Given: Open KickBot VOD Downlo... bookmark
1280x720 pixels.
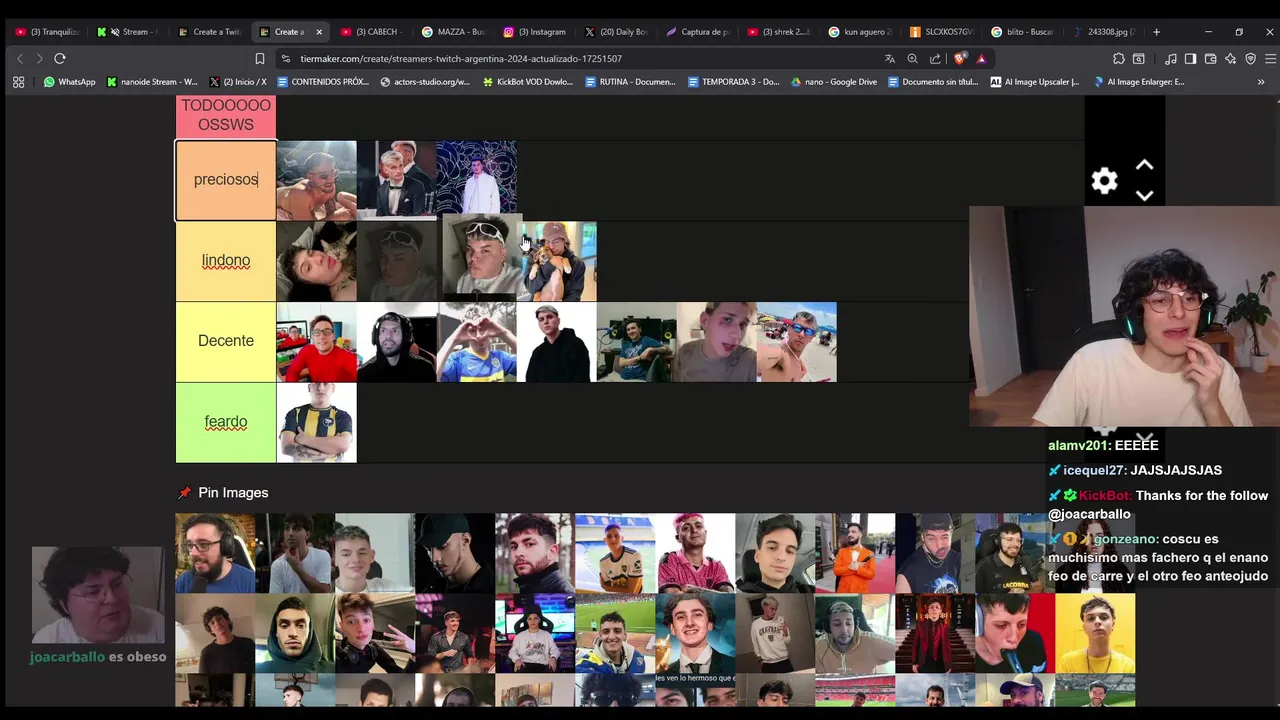Looking at the screenshot, I should click(x=527, y=82).
